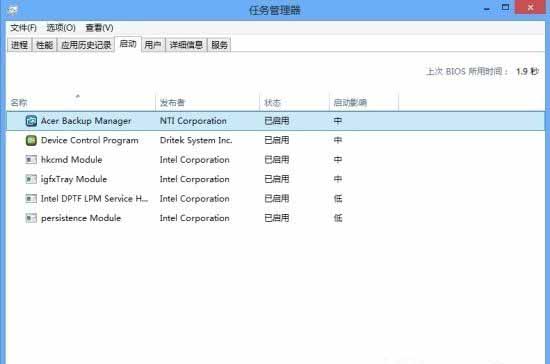Image resolution: width=550 pixels, height=364 pixels.
Task: Switch to the 进程 tab
Action: pos(19,45)
